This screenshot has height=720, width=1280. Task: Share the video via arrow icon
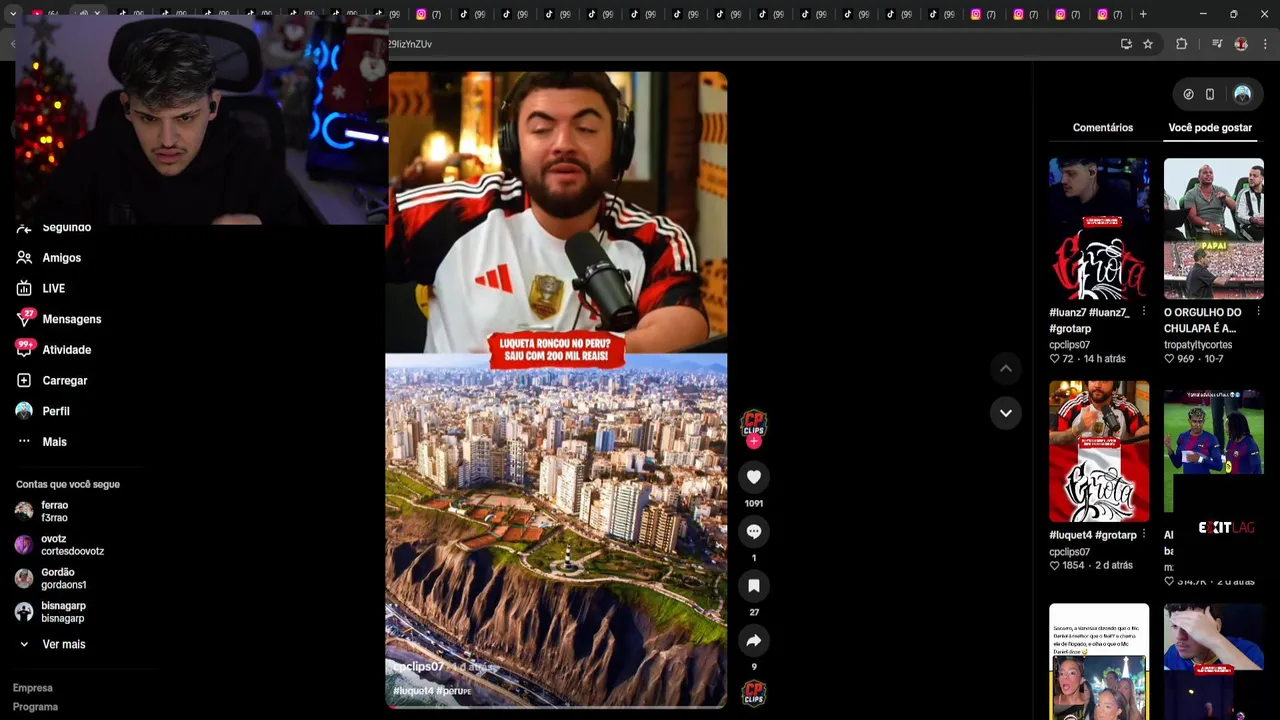(x=754, y=640)
